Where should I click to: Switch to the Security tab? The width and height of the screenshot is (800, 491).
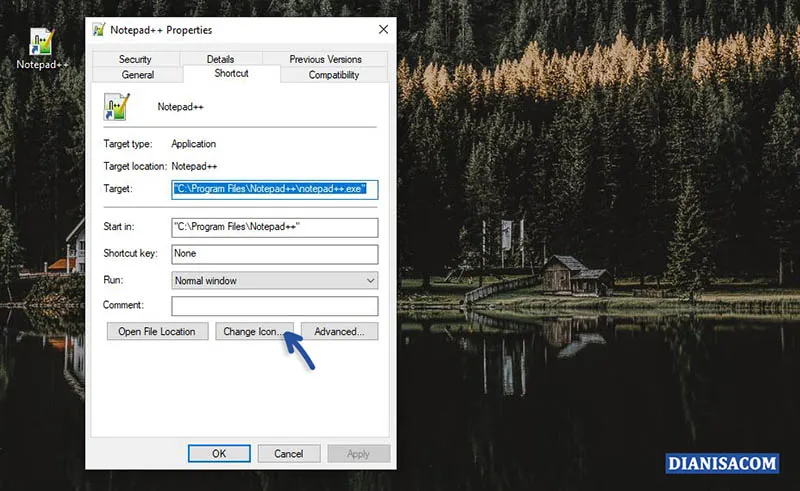135,59
